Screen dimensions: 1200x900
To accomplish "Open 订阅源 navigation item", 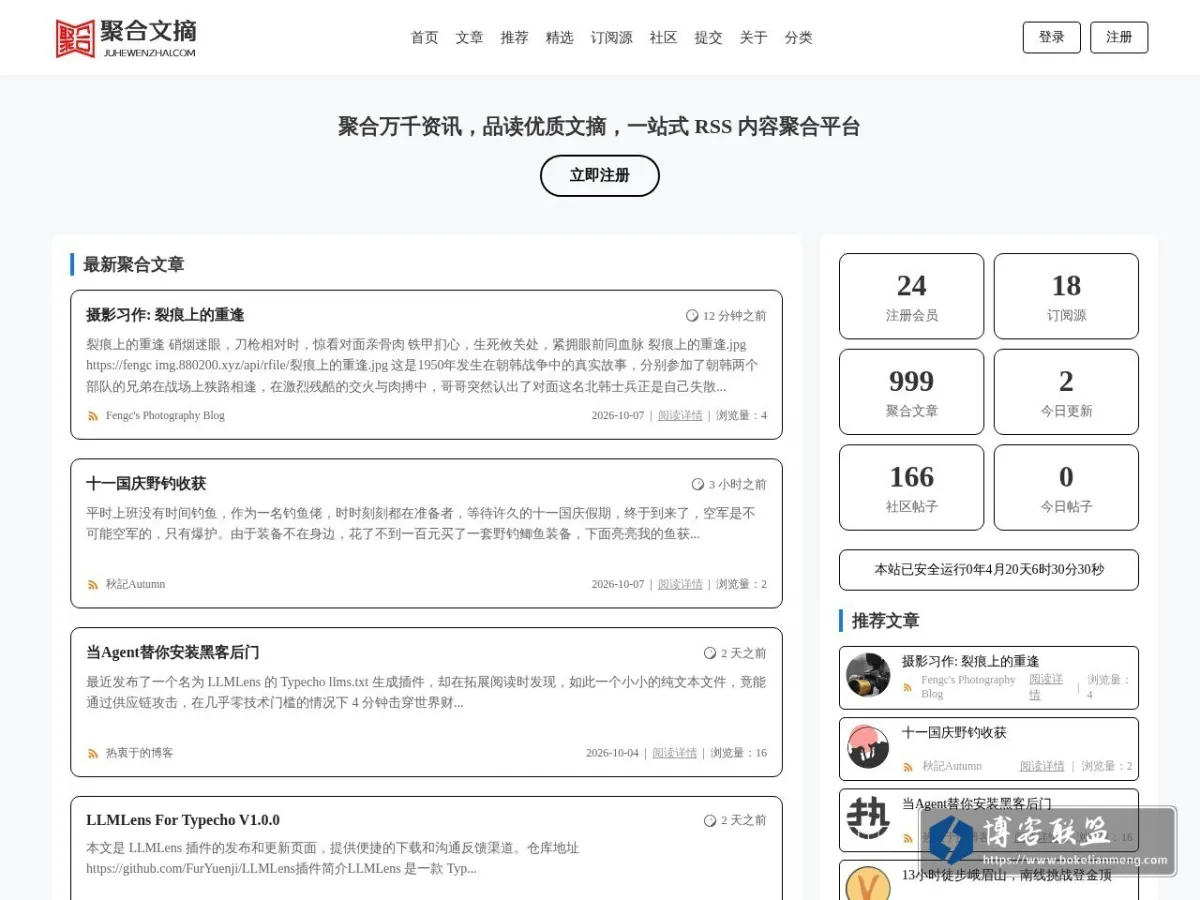I will tap(611, 38).
